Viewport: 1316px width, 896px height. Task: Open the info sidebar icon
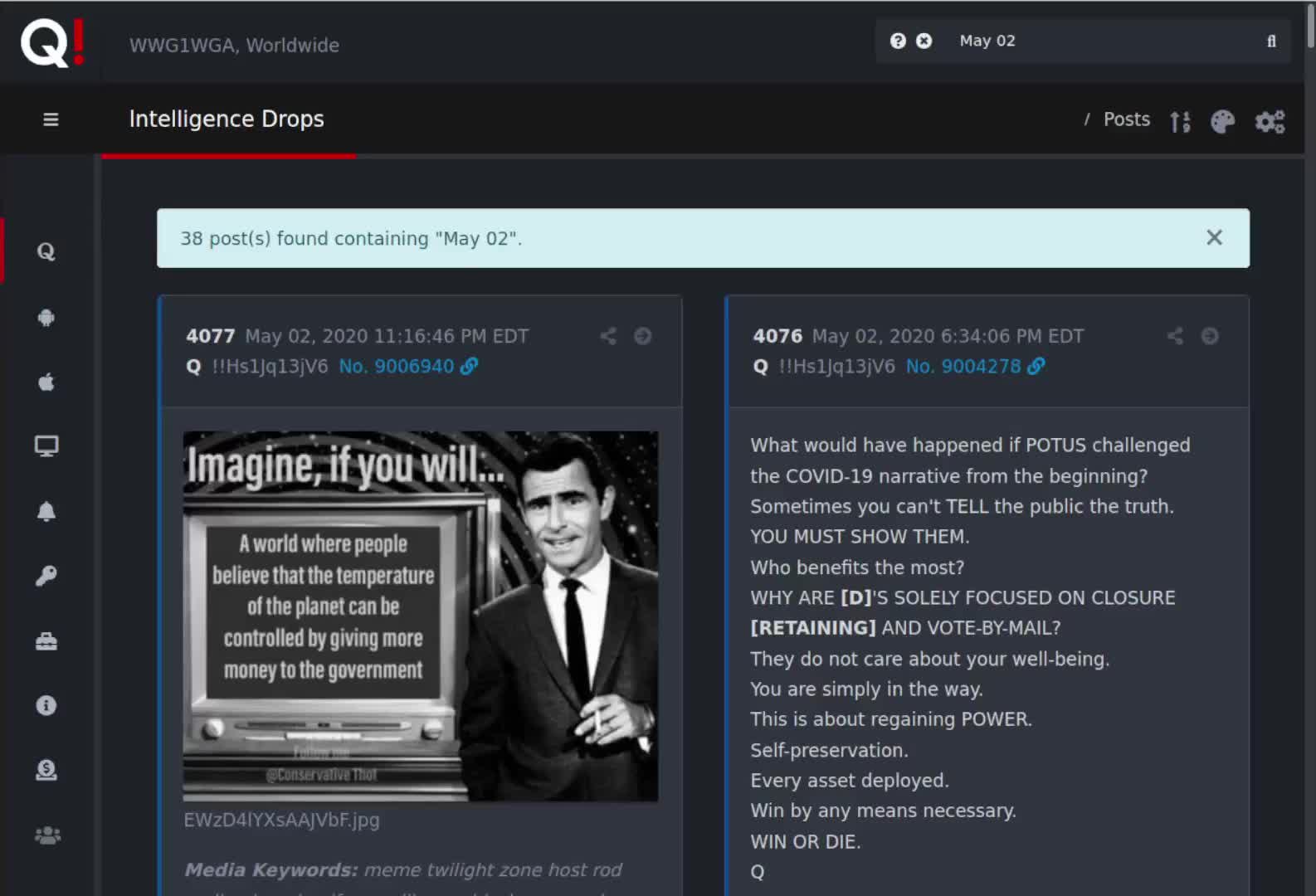click(x=46, y=705)
